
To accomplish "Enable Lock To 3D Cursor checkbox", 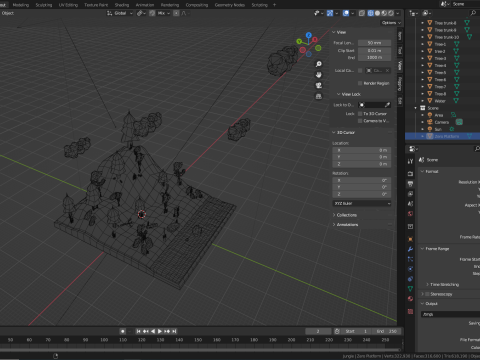I will pos(360,114).
